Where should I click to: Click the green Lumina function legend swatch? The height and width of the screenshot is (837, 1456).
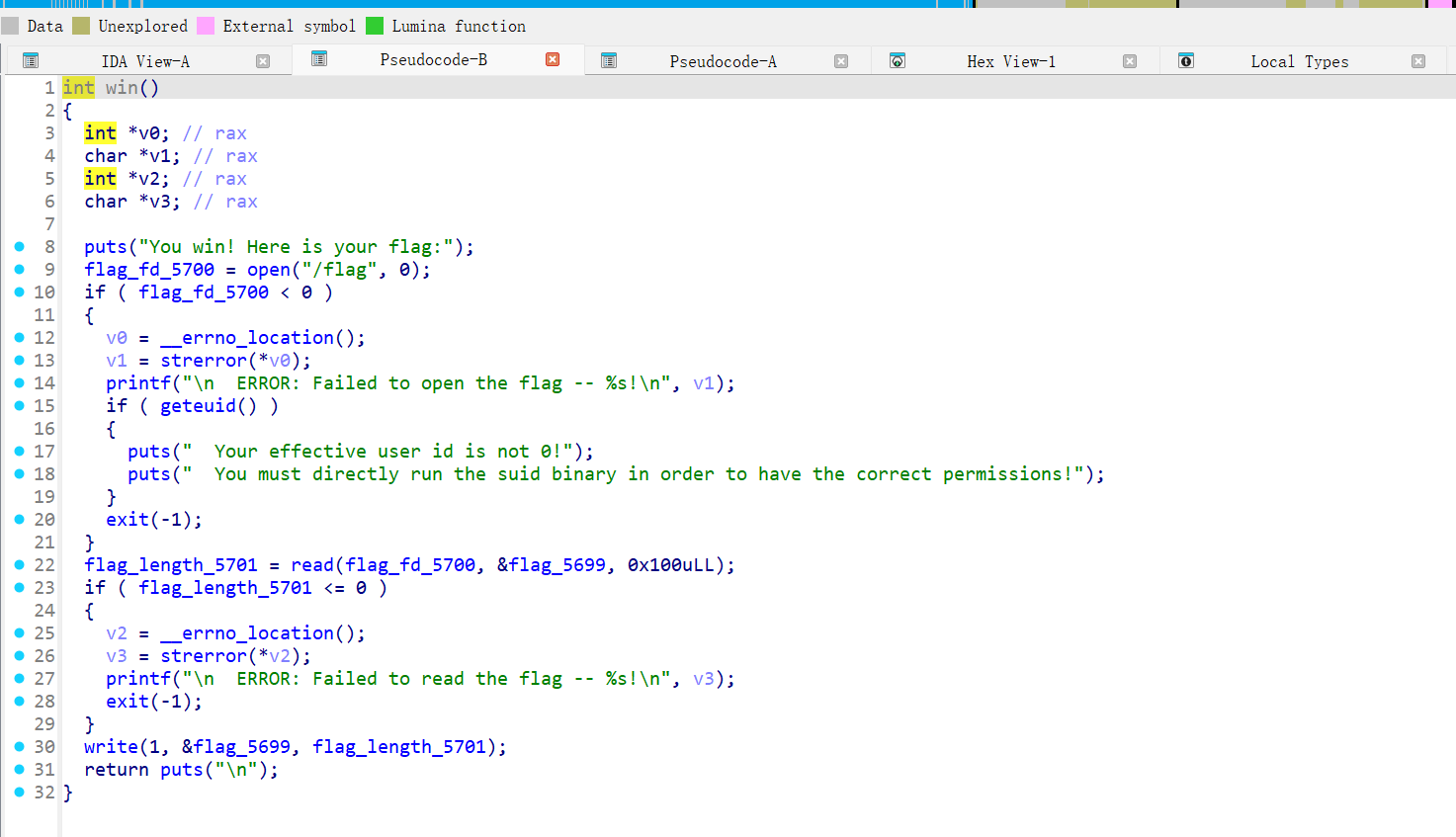pyautogui.click(x=375, y=26)
